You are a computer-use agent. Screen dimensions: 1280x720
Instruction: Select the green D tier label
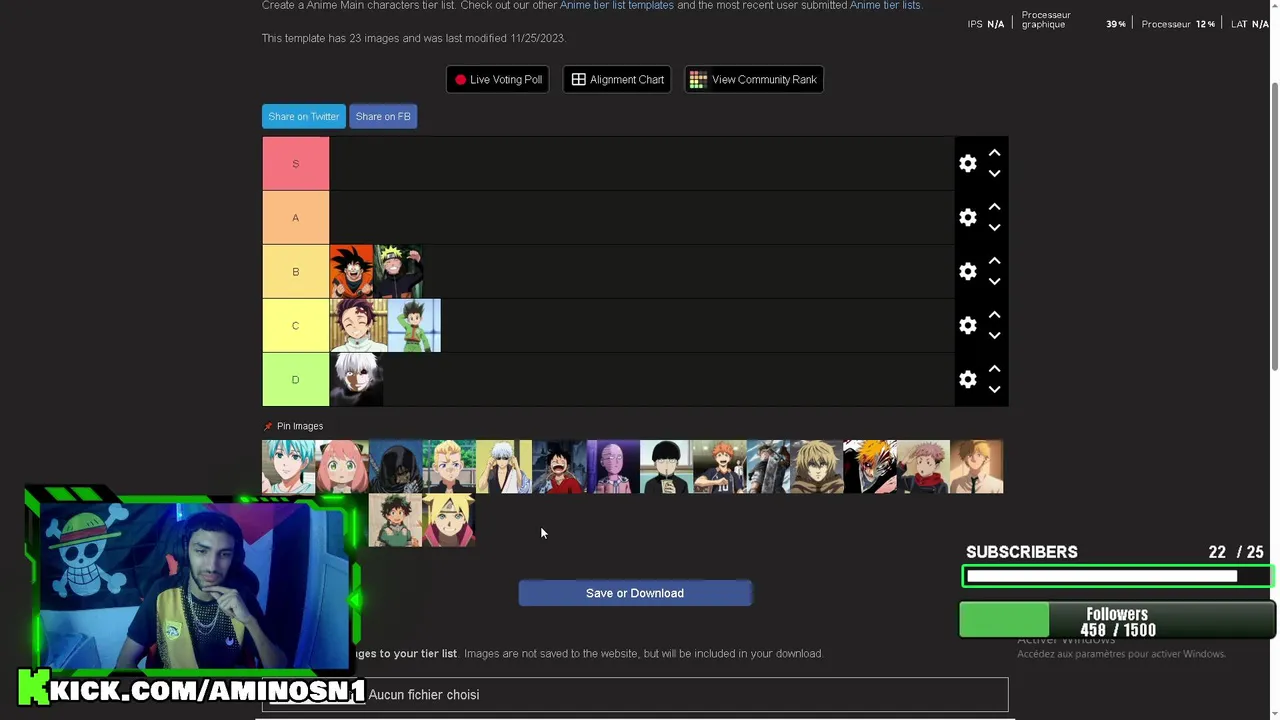click(x=295, y=379)
